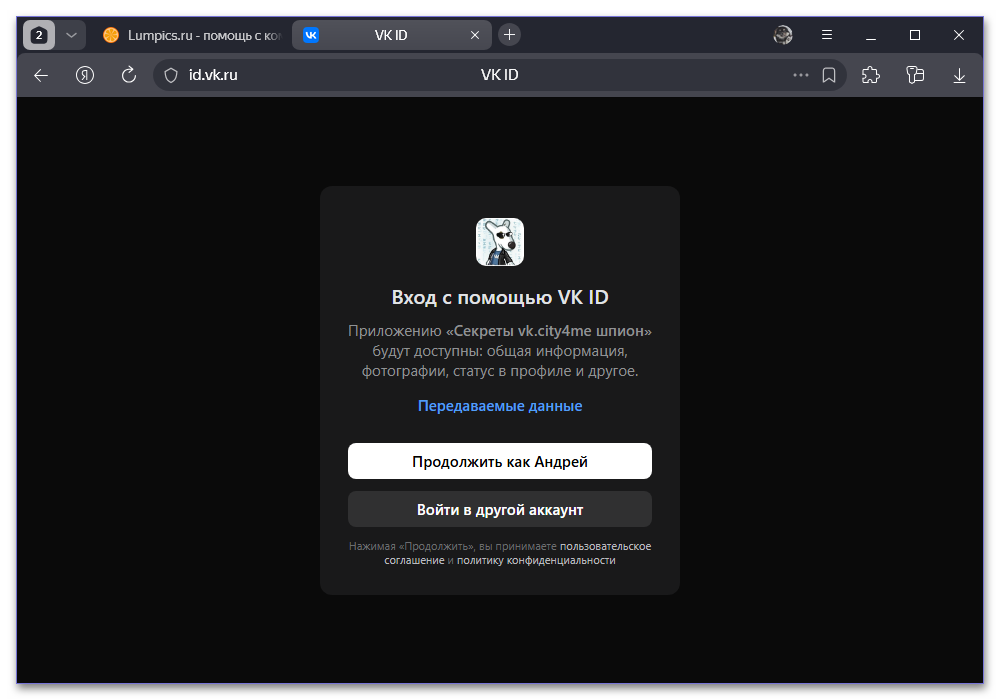
Task: Continue with 'Продолжить как Андрей' button
Action: pyautogui.click(x=500, y=461)
